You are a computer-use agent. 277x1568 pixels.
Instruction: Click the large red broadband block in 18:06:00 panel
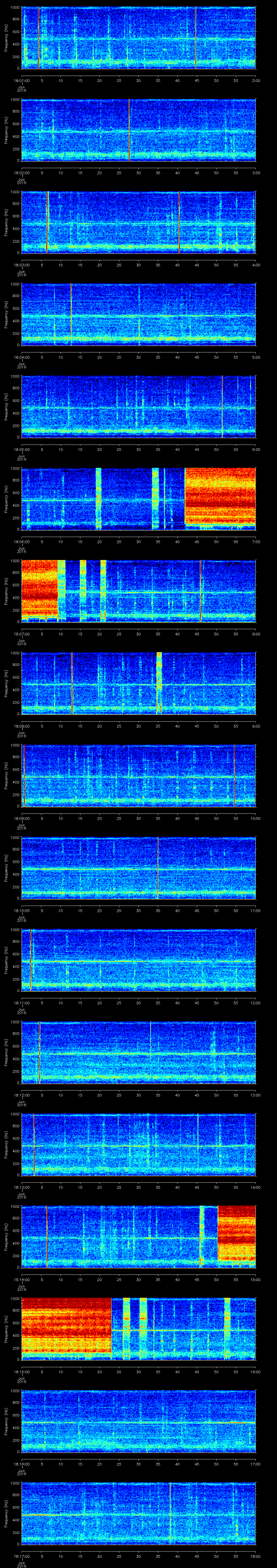(220, 497)
